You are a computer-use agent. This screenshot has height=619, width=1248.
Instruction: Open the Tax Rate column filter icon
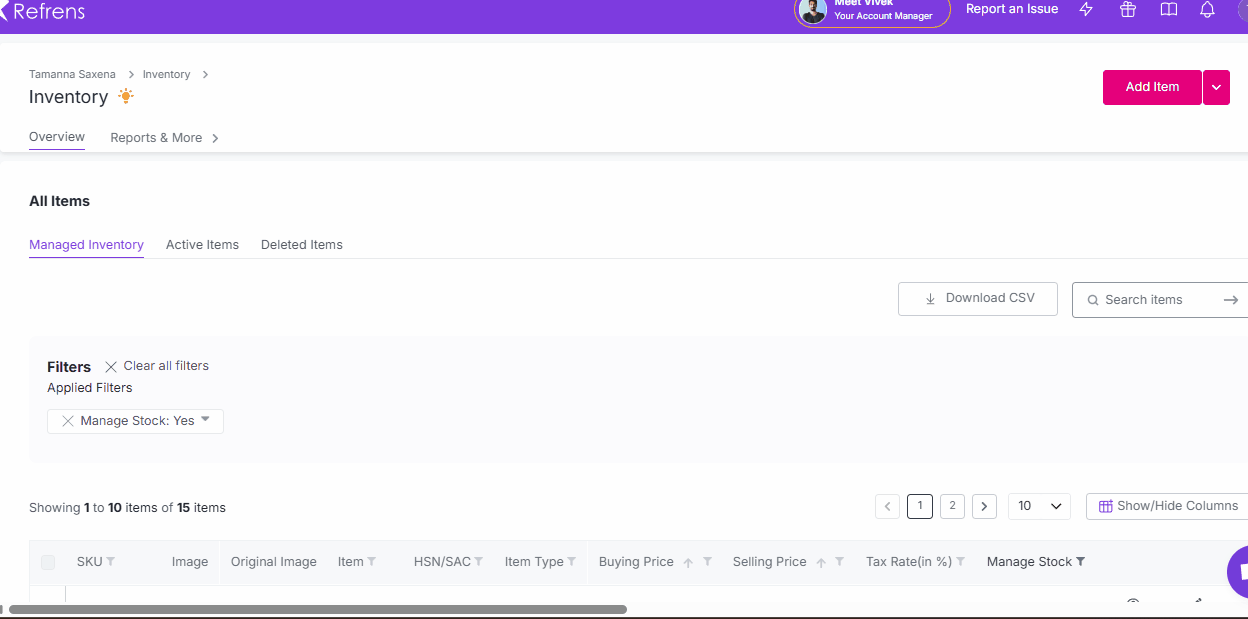(x=960, y=562)
